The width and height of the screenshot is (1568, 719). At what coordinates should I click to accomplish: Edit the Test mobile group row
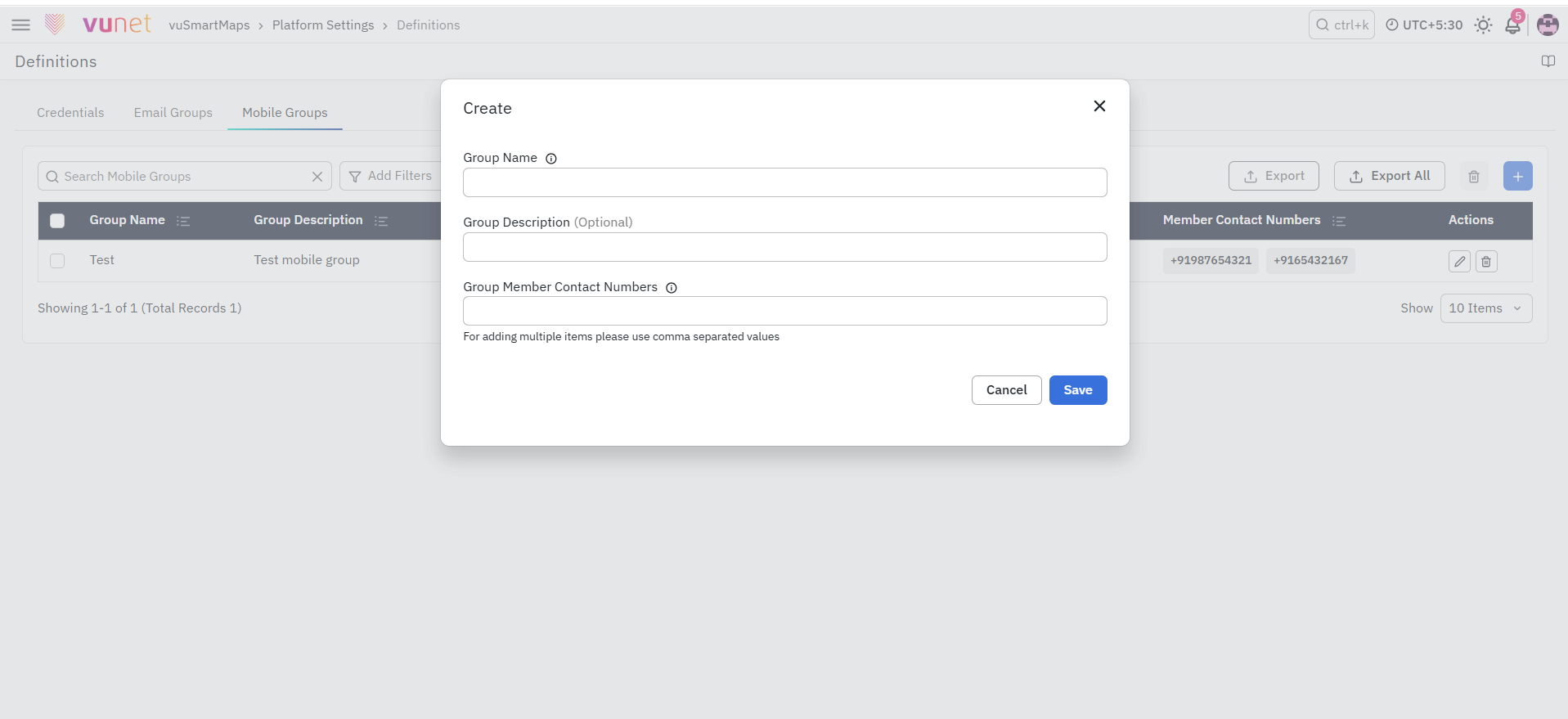point(1459,262)
